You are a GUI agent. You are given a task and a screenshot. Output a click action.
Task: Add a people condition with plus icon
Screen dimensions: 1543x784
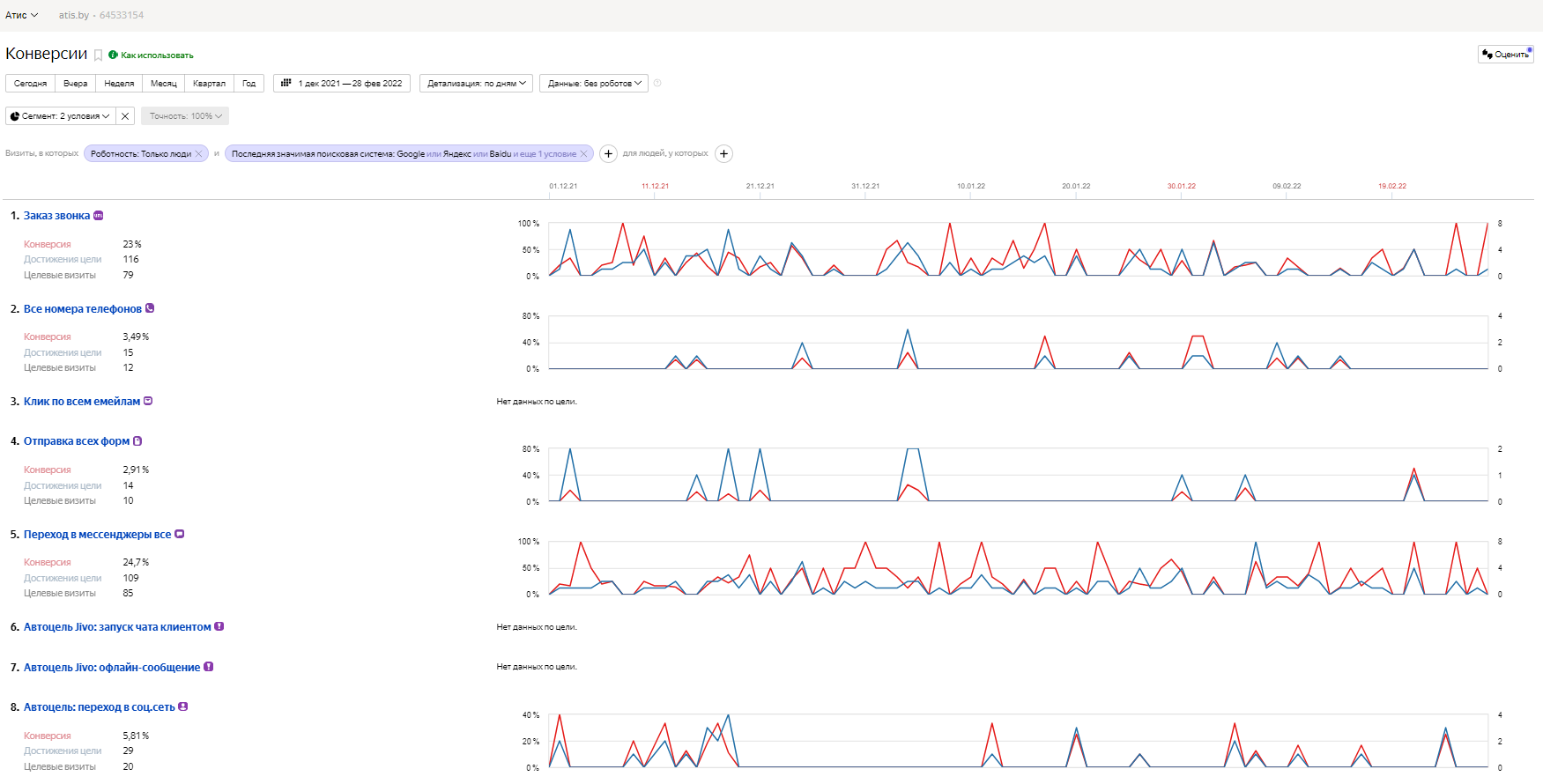click(723, 153)
